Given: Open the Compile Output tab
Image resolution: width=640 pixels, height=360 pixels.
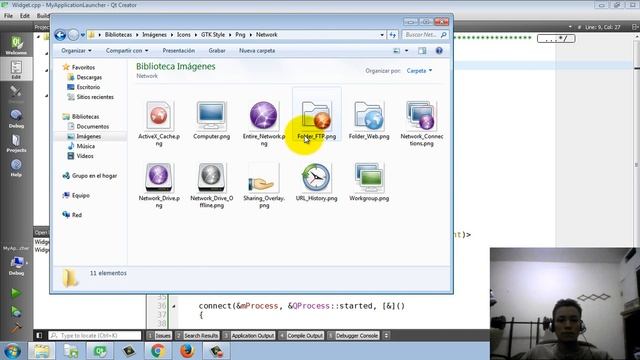Looking at the screenshot, I should point(301,336).
